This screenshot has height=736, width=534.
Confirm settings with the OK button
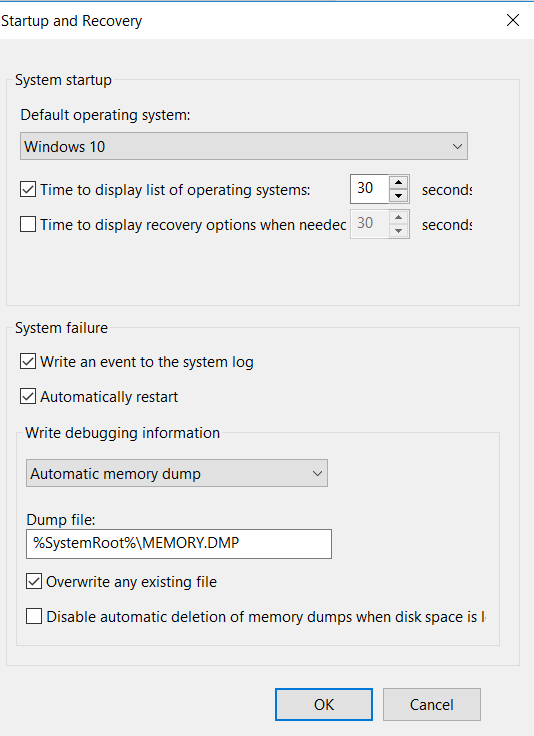(x=324, y=704)
